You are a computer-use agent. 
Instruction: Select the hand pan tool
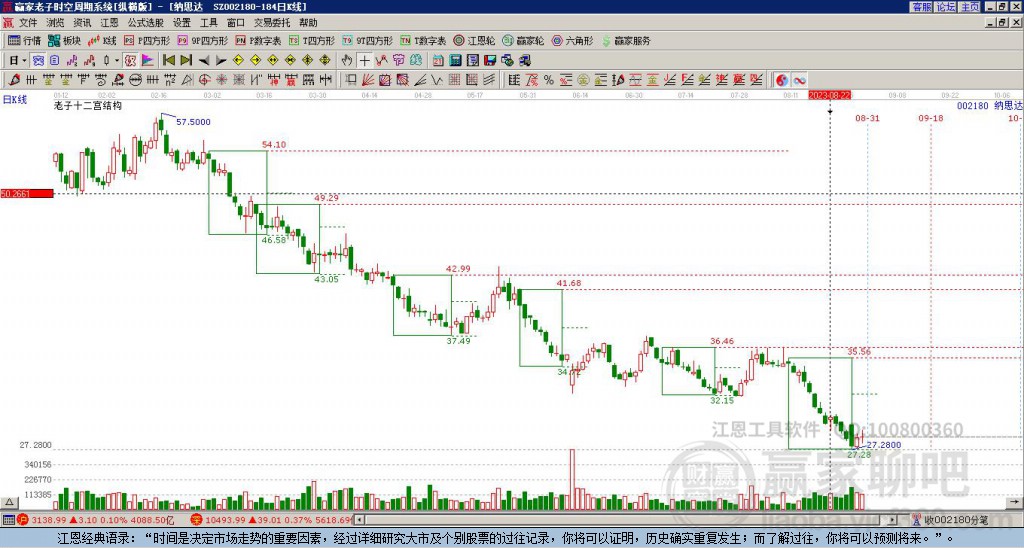(x=347, y=61)
